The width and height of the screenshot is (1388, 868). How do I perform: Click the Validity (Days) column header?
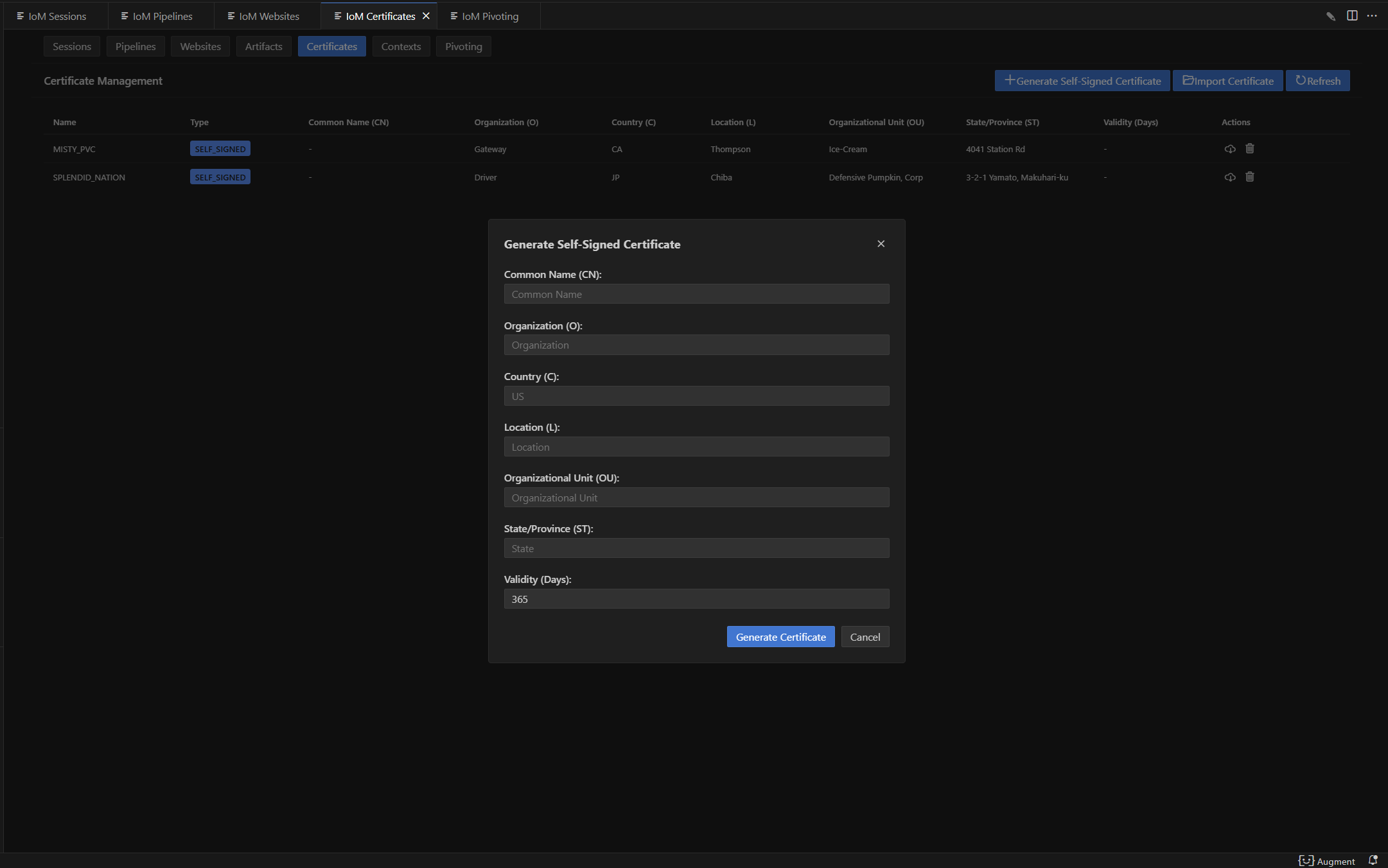(1130, 122)
